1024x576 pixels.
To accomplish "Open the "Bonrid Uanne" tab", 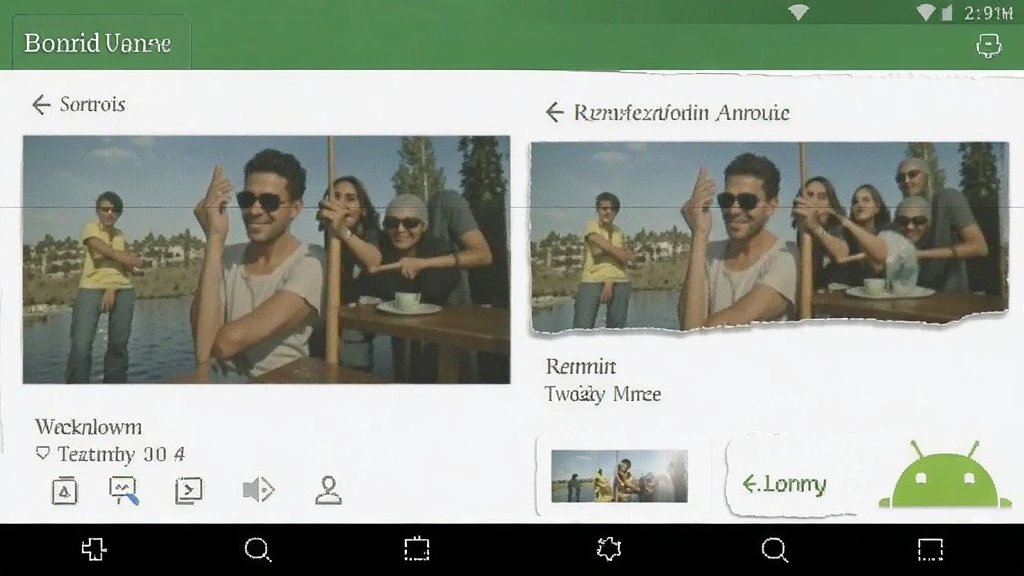I will click(x=101, y=43).
